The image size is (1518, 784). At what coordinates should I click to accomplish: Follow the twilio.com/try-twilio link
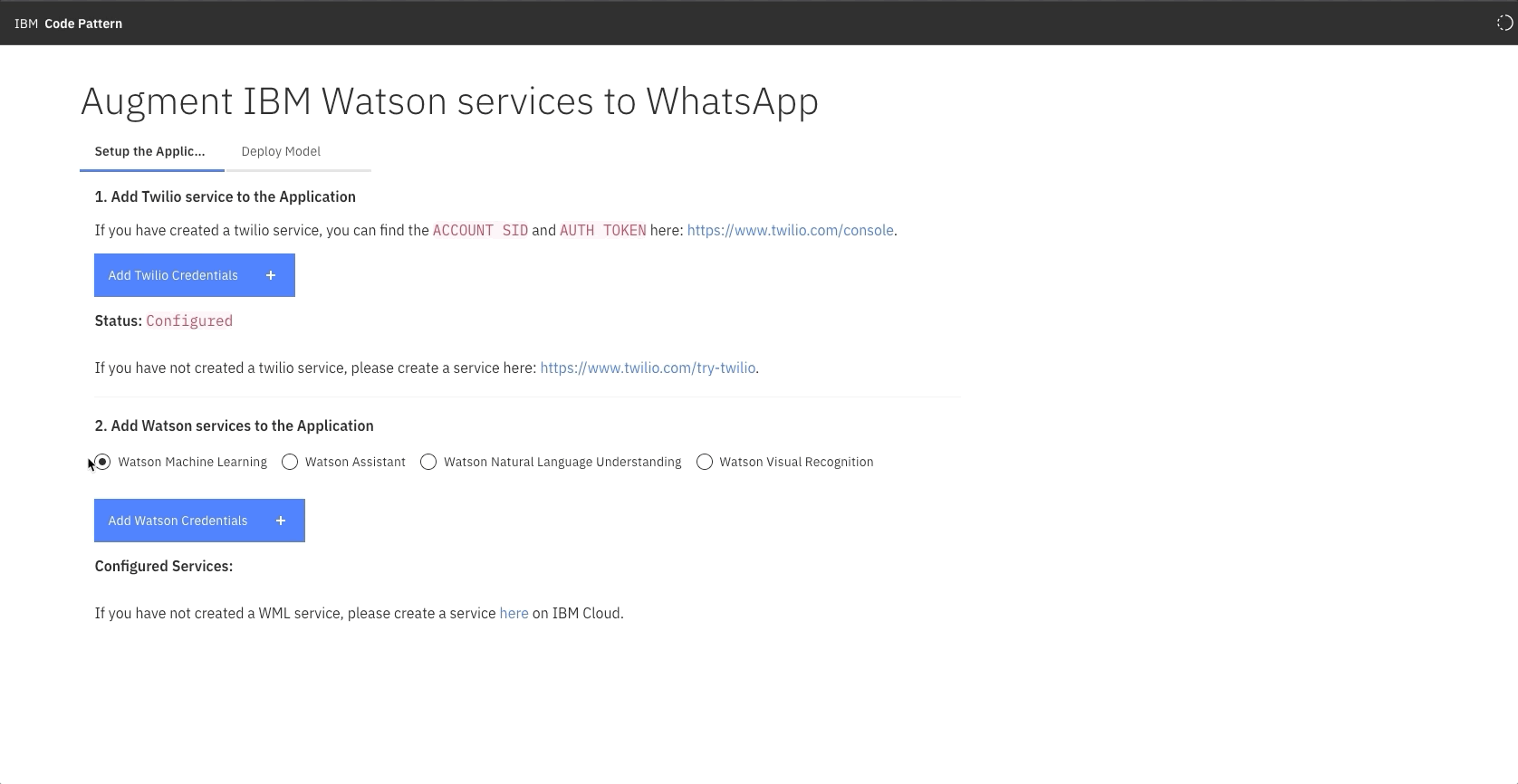click(x=648, y=368)
